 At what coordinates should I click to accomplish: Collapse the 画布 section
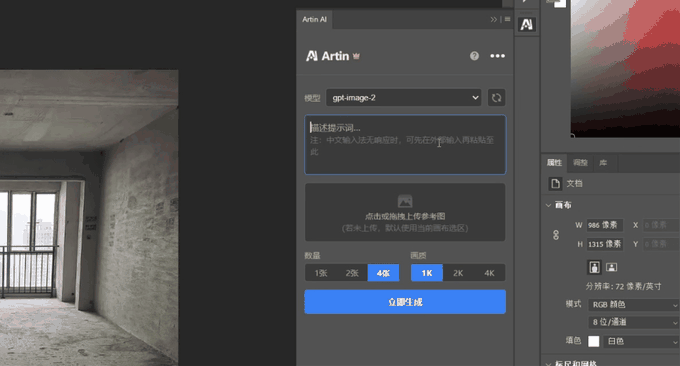point(548,205)
